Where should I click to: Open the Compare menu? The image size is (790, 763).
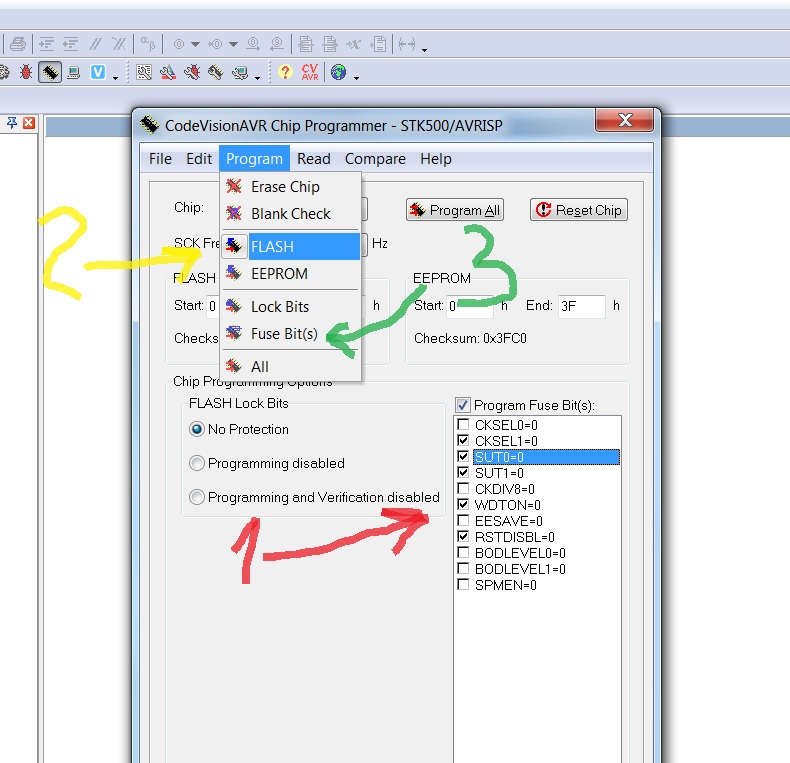tap(375, 159)
